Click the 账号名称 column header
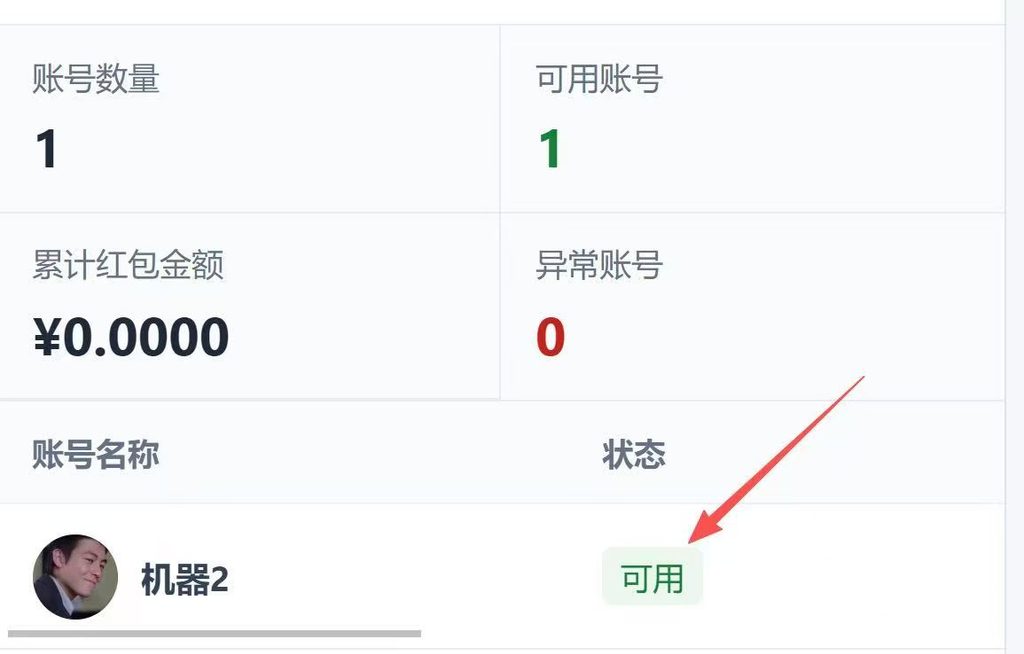The image size is (1024, 654). 96,454
